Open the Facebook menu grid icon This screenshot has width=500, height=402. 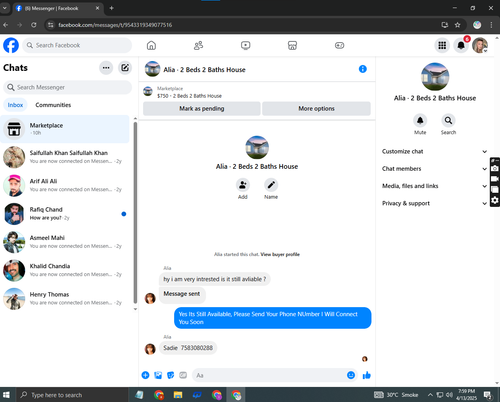(442, 45)
